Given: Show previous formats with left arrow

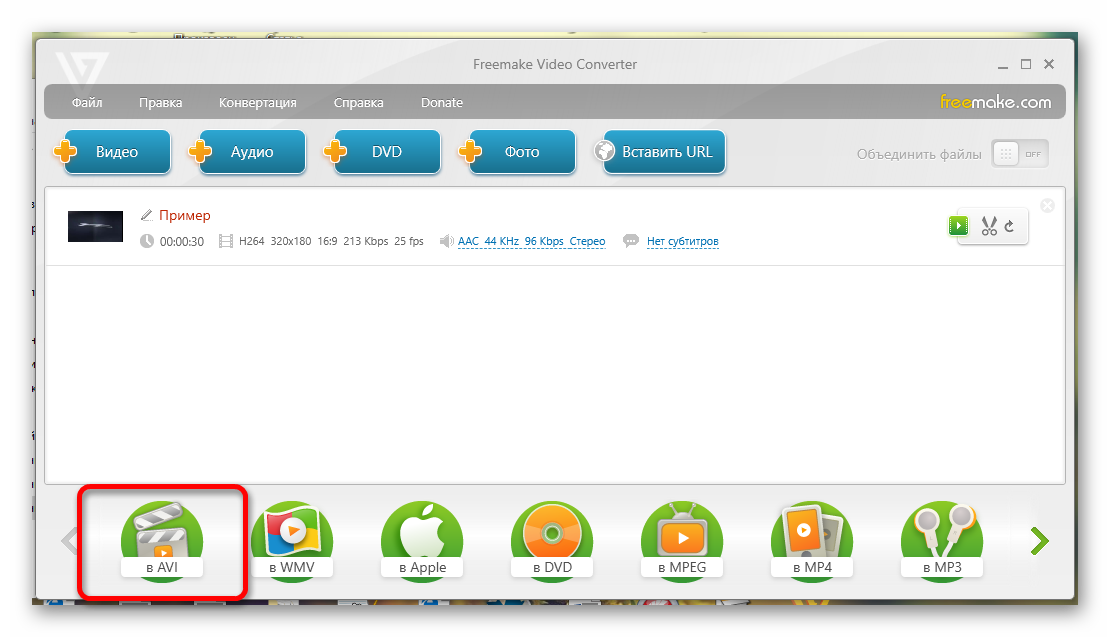Looking at the screenshot, I should coord(69,541).
